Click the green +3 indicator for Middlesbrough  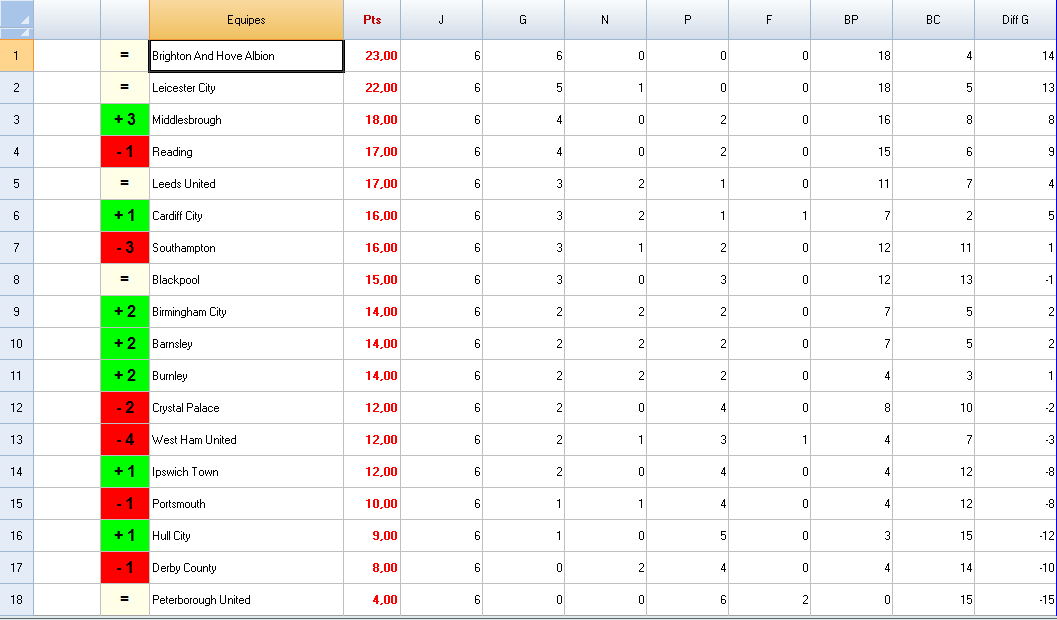(x=125, y=120)
